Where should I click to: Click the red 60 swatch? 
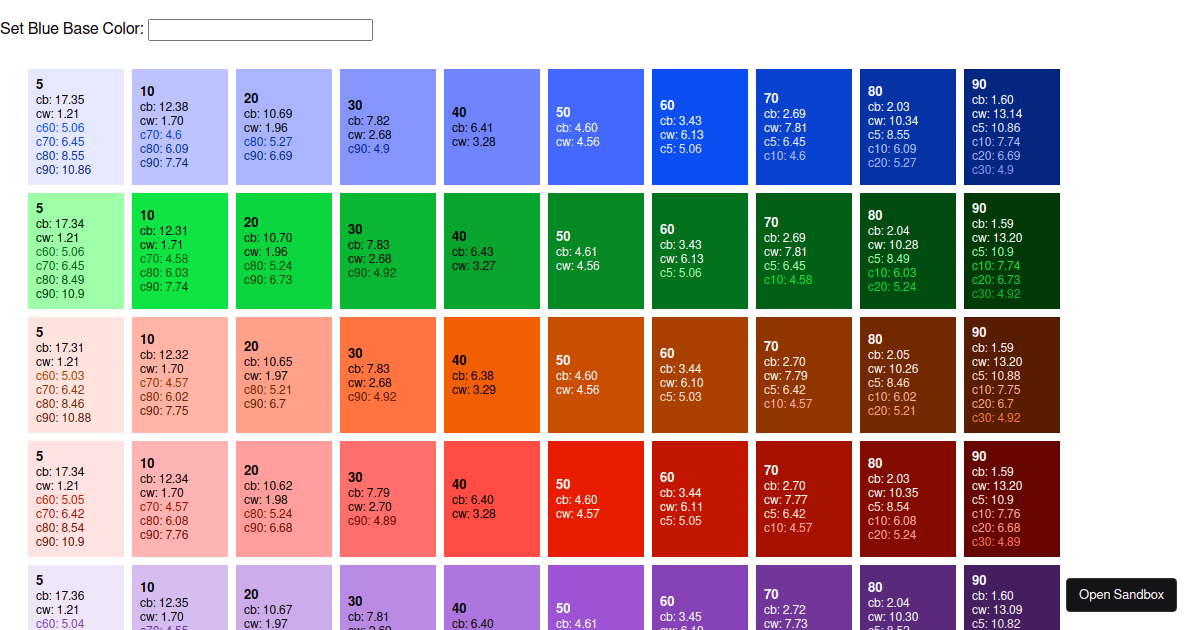point(700,498)
